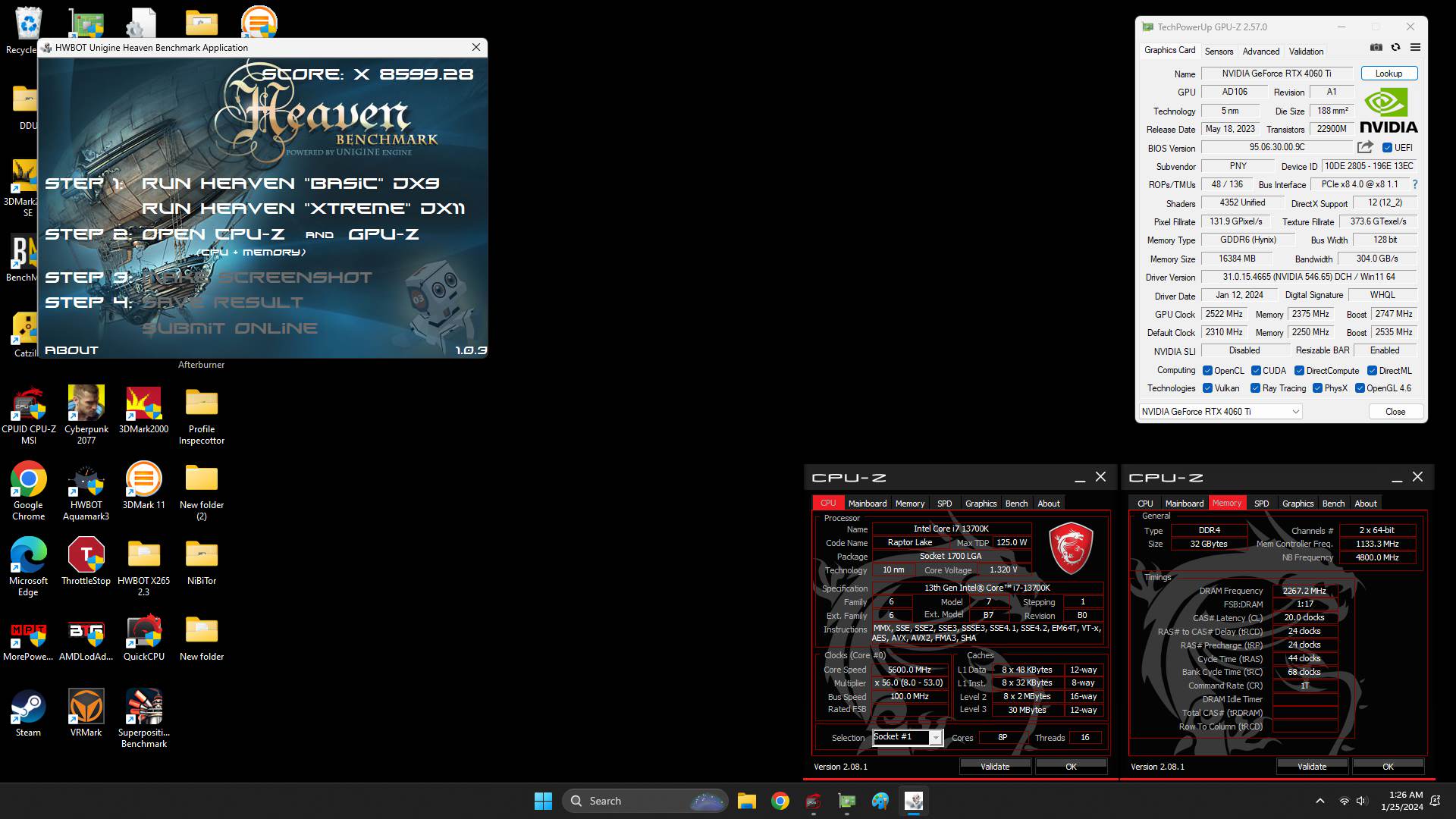This screenshot has height=819, width=1456.
Task: Switch to Sensors tab in GPU-Z
Action: (1219, 52)
